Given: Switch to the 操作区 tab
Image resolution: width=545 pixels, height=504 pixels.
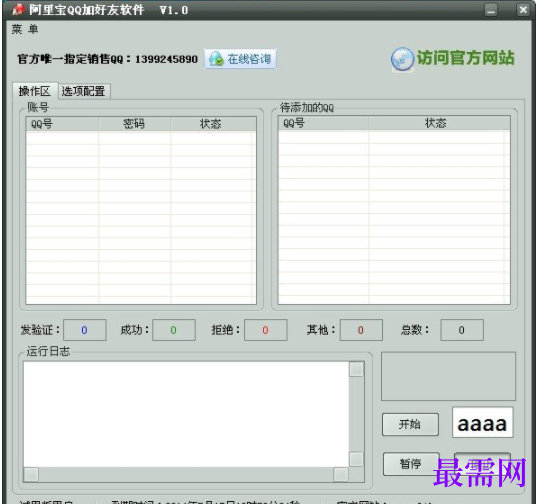Looking at the screenshot, I should (x=35, y=91).
